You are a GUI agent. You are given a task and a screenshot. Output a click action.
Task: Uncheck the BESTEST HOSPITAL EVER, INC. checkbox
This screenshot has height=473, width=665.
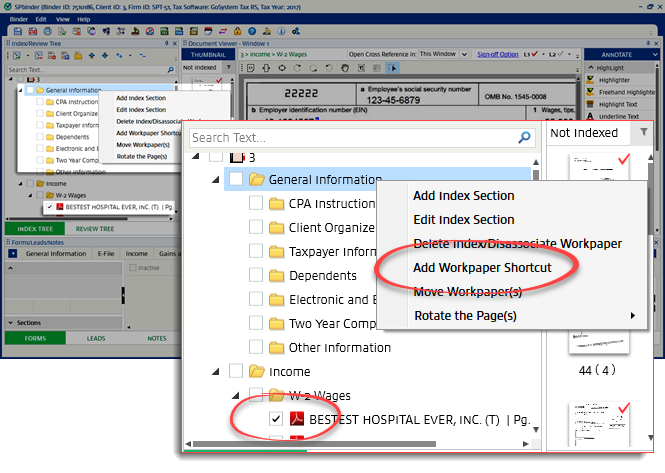[x=277, y=420]
